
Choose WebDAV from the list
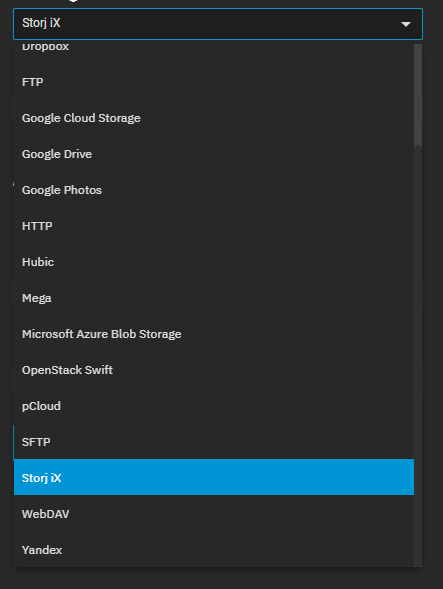(x=214, y=514)
